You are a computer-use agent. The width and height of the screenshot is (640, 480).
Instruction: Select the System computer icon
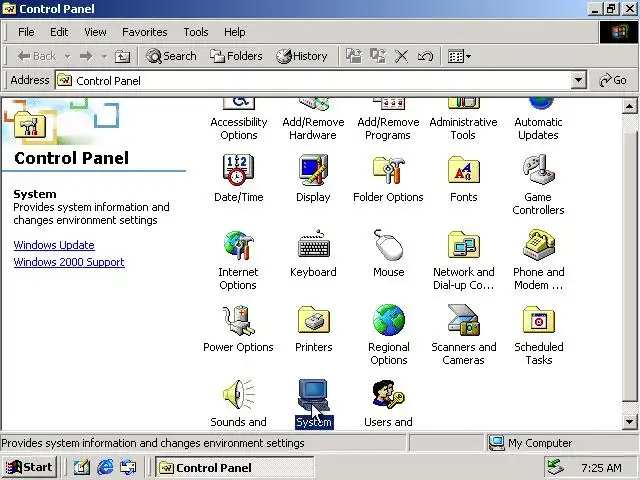pos(313,395)
